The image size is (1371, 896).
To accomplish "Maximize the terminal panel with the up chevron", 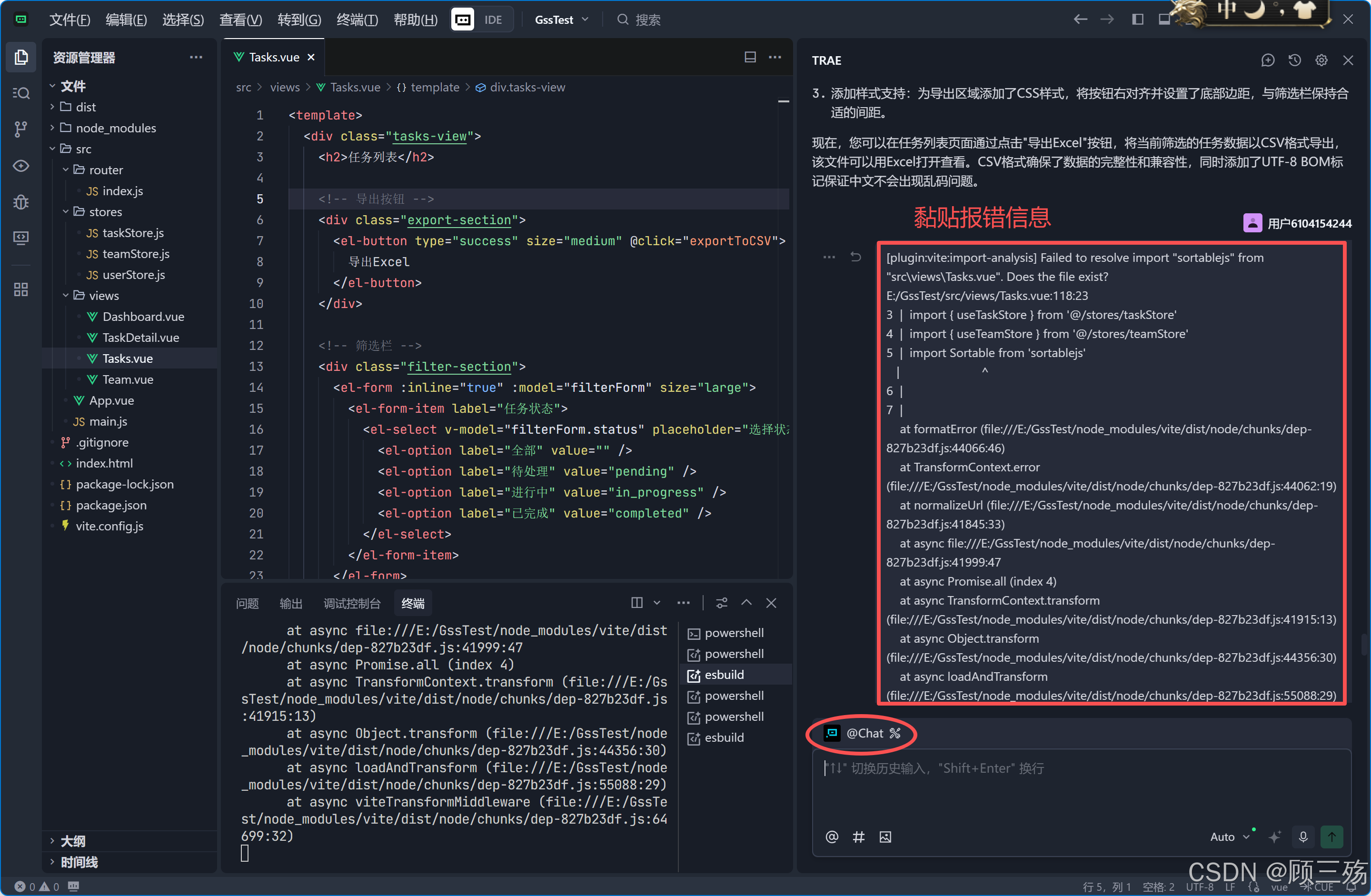I will (746, 603).
